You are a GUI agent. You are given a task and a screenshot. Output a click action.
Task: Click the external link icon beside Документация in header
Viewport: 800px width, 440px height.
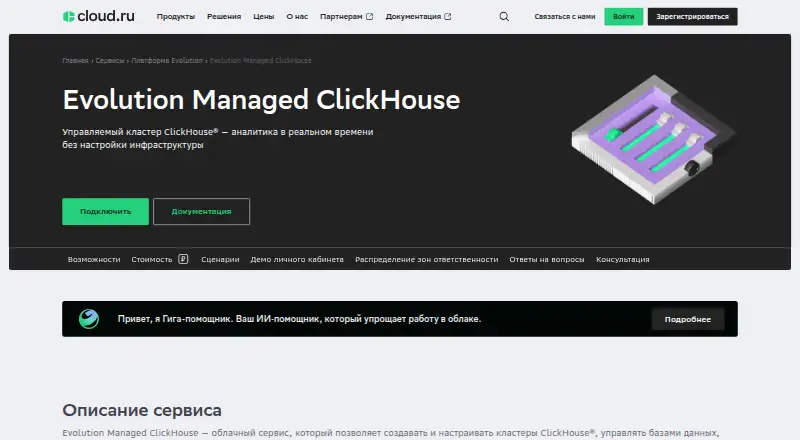point(447,16)
